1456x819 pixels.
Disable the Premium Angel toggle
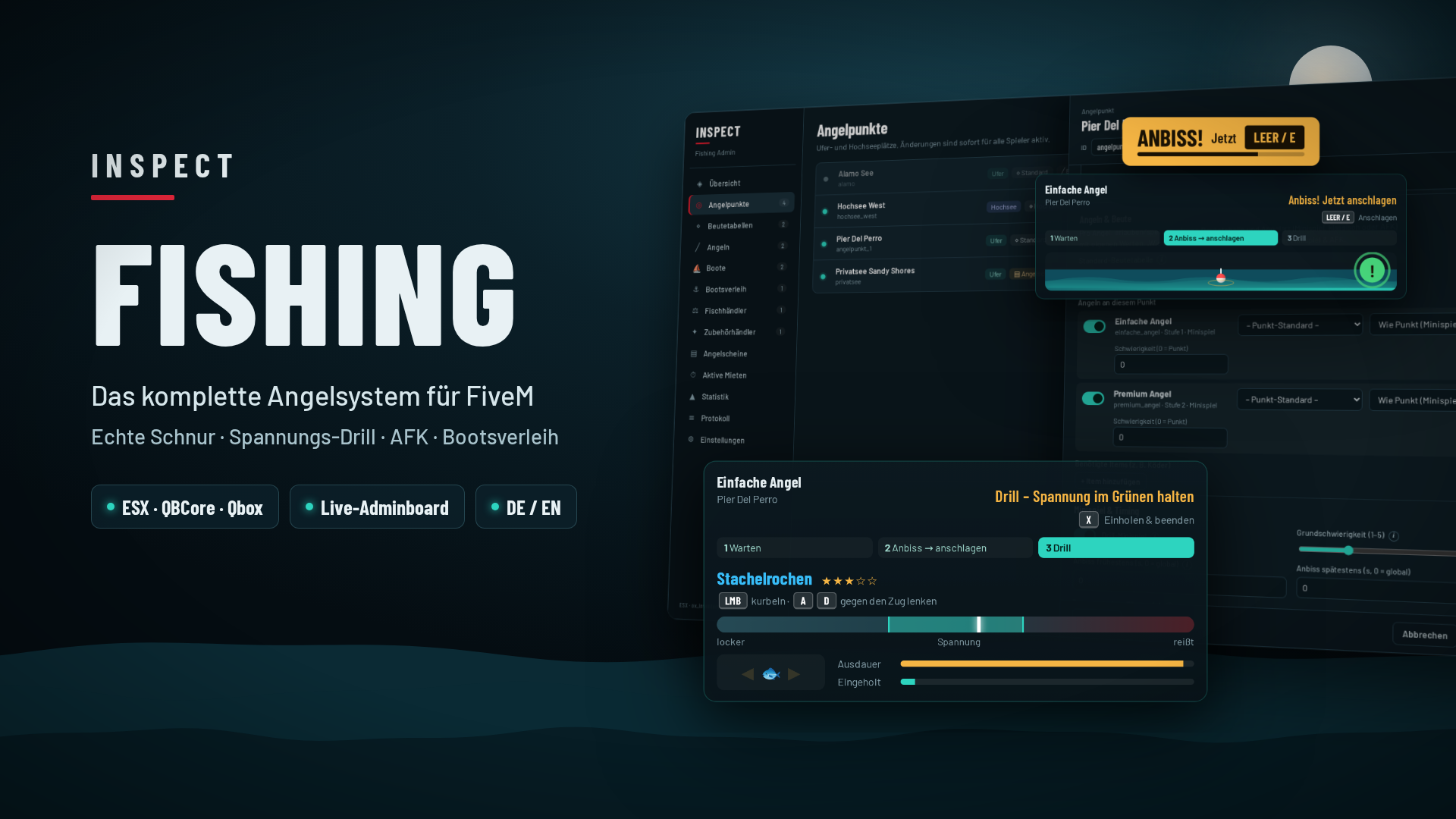point(1093,398)
